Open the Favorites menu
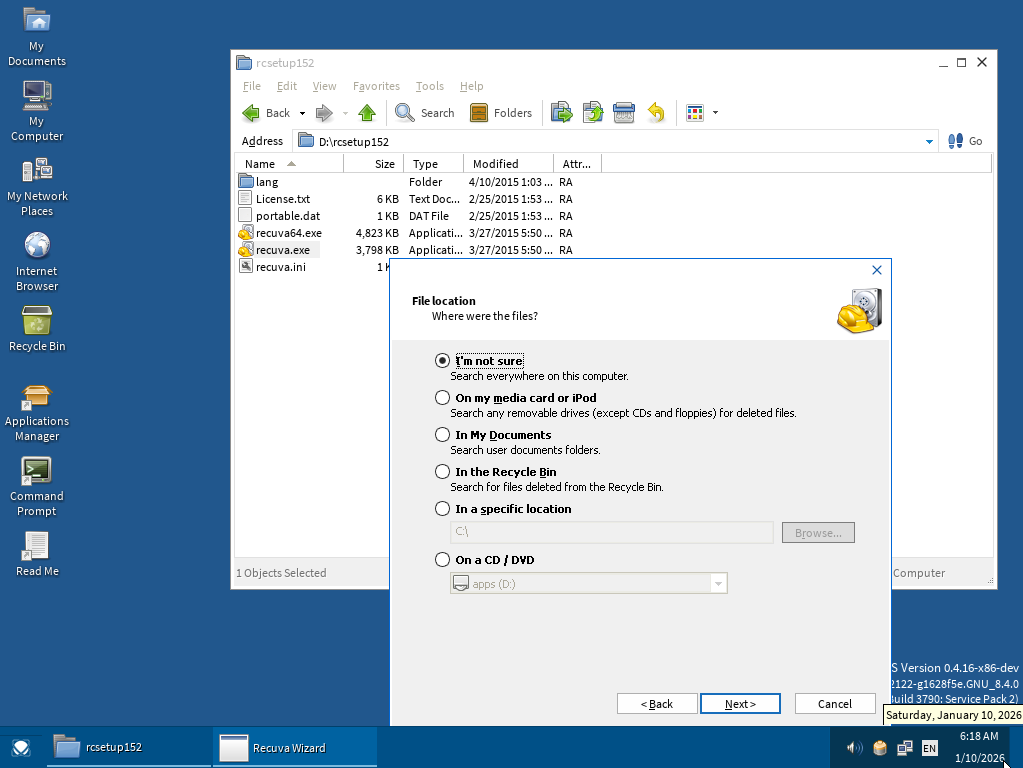This screenshot has height=768, width=1023. [x=376, y=86]
